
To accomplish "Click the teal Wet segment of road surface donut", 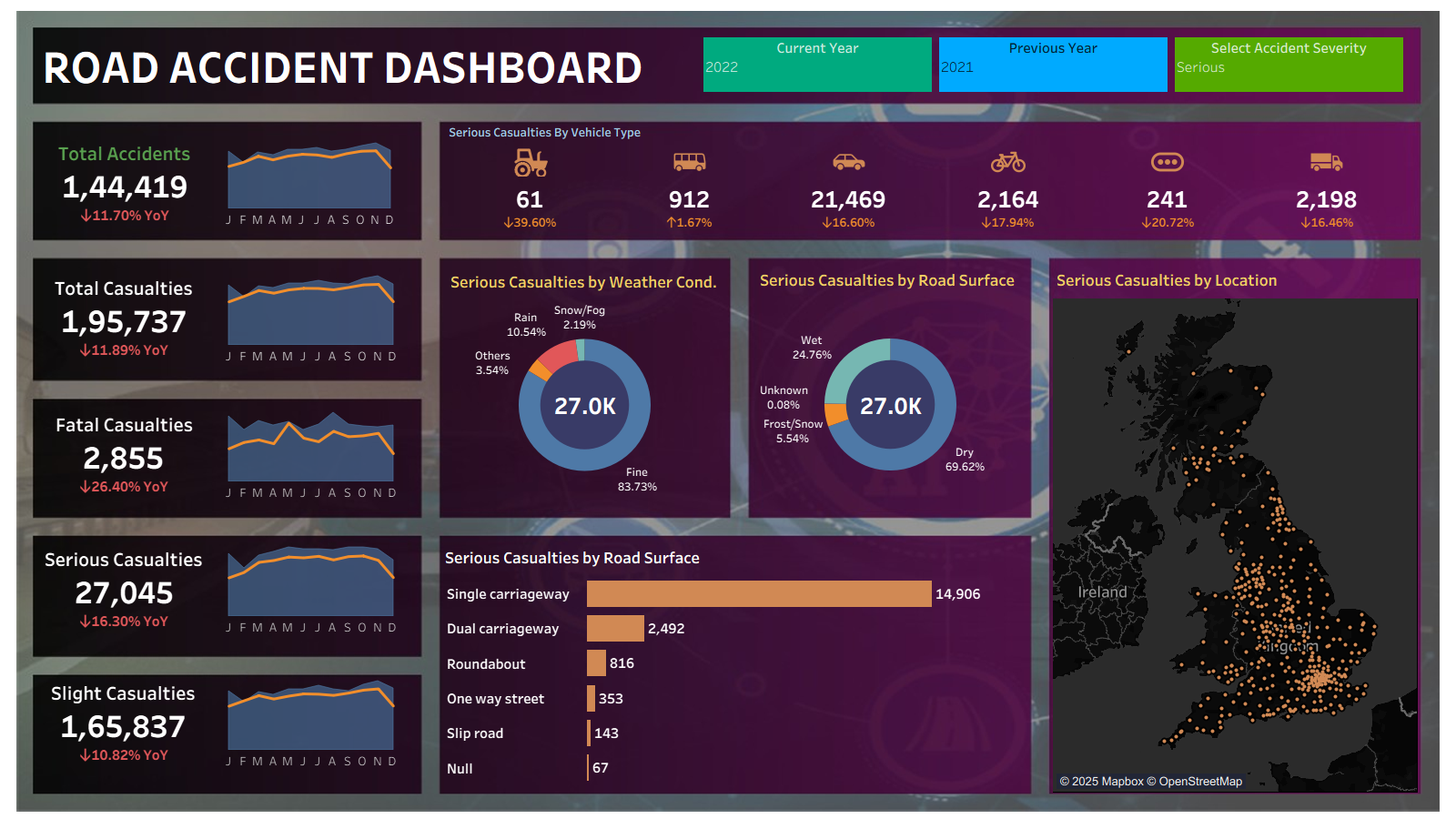I will 847,360.
